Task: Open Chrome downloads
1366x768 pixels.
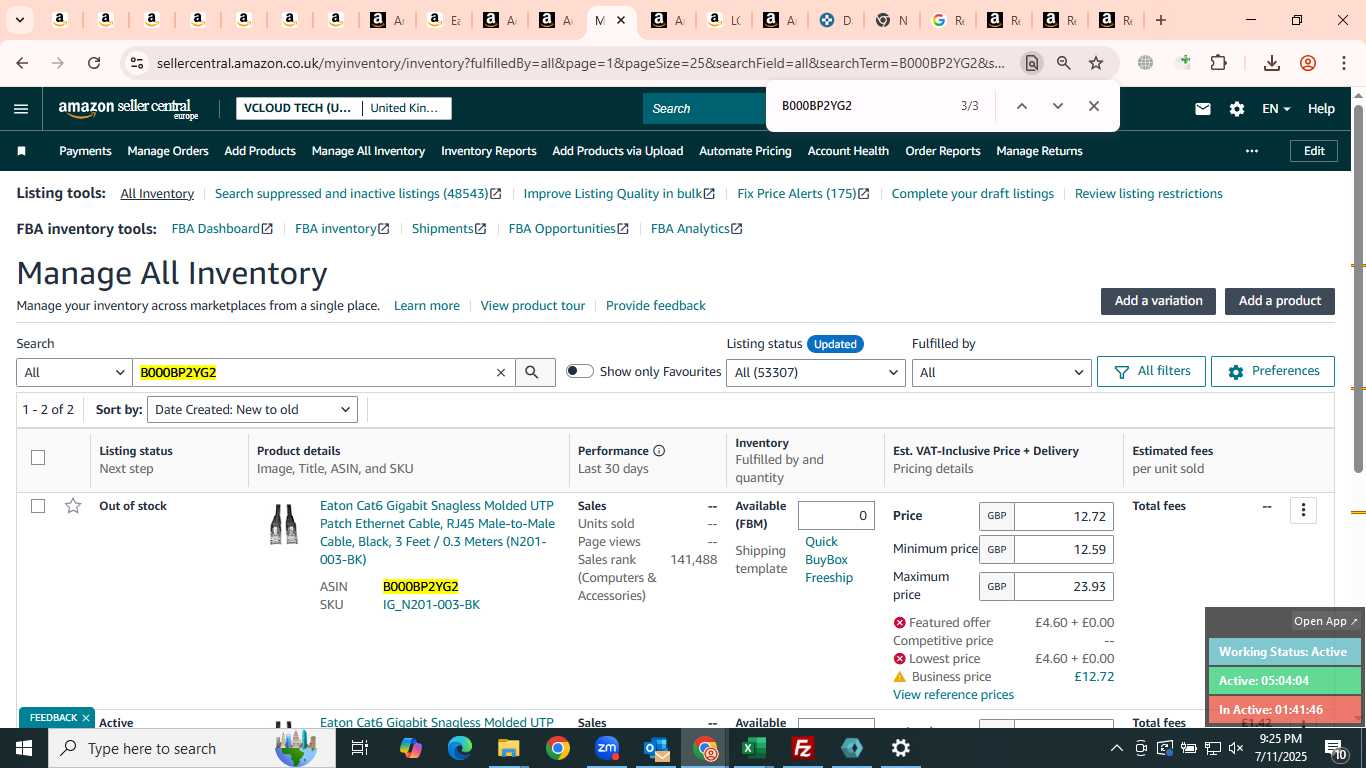Action: [1272, 63]
